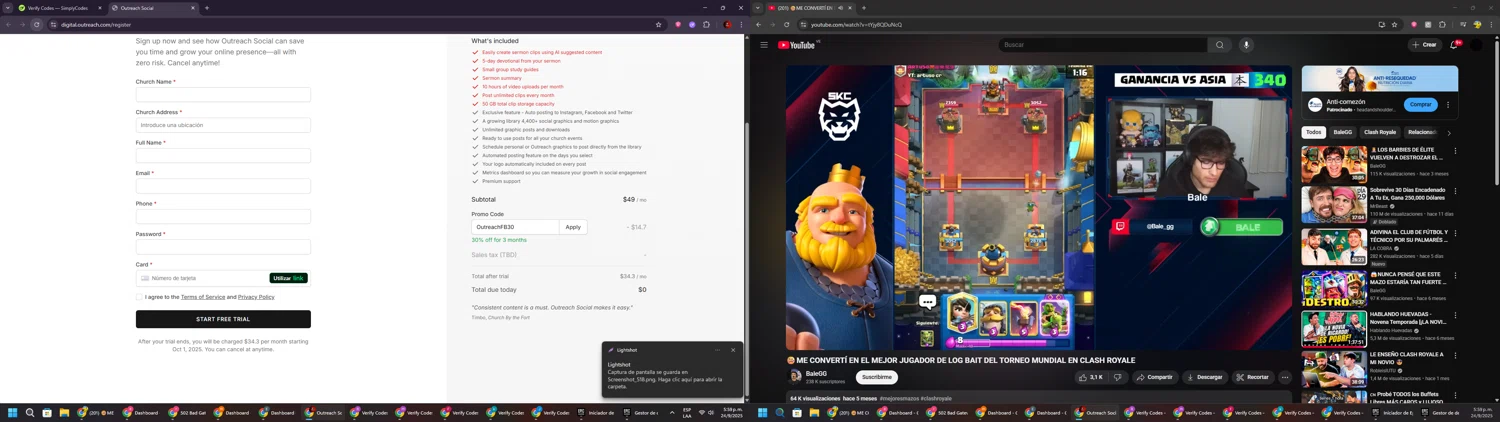Viewport: 1500px width, 422px height.
Task: Click YouTube search magnifier button
Action: pyautogui.click(x=1219, y=45)
